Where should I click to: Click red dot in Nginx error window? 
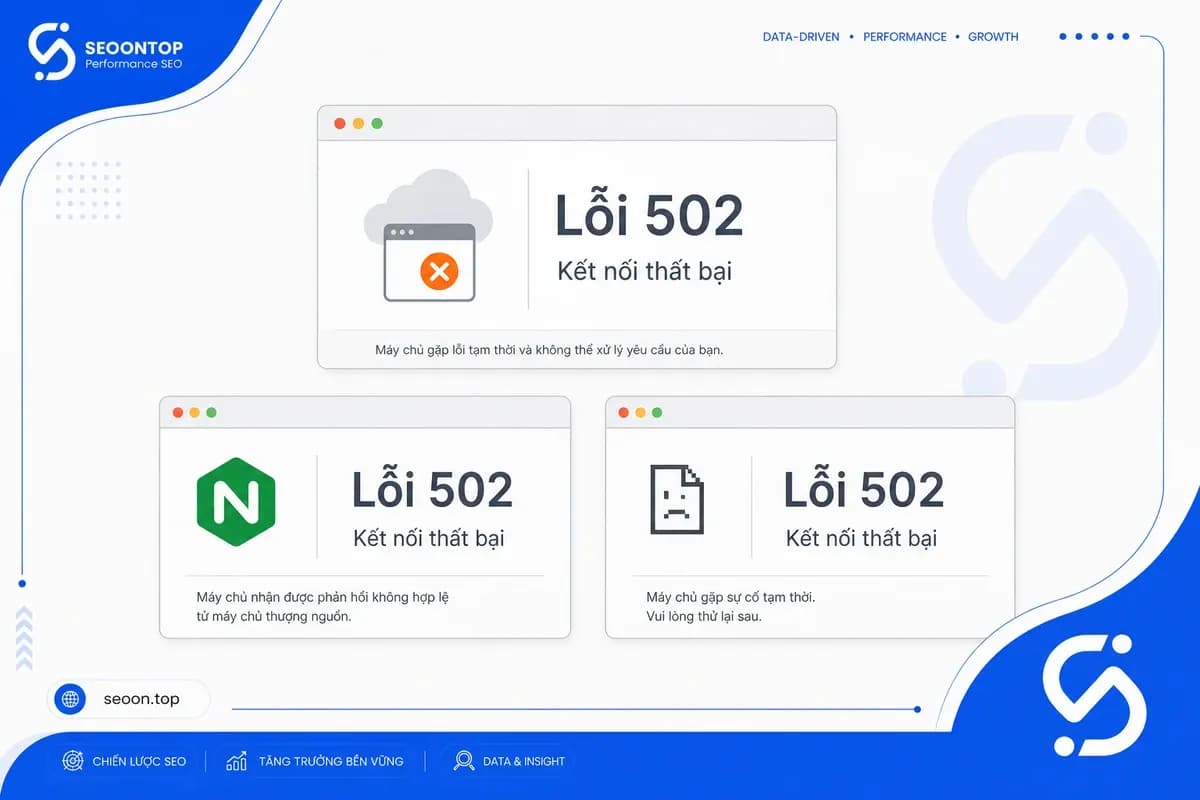[x=178, y=412]
